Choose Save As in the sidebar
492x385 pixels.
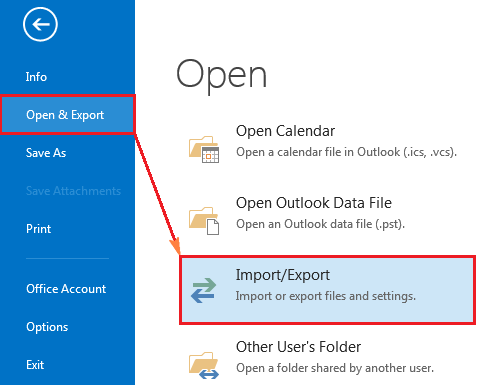pyautogui.click(x=46, y=153)
